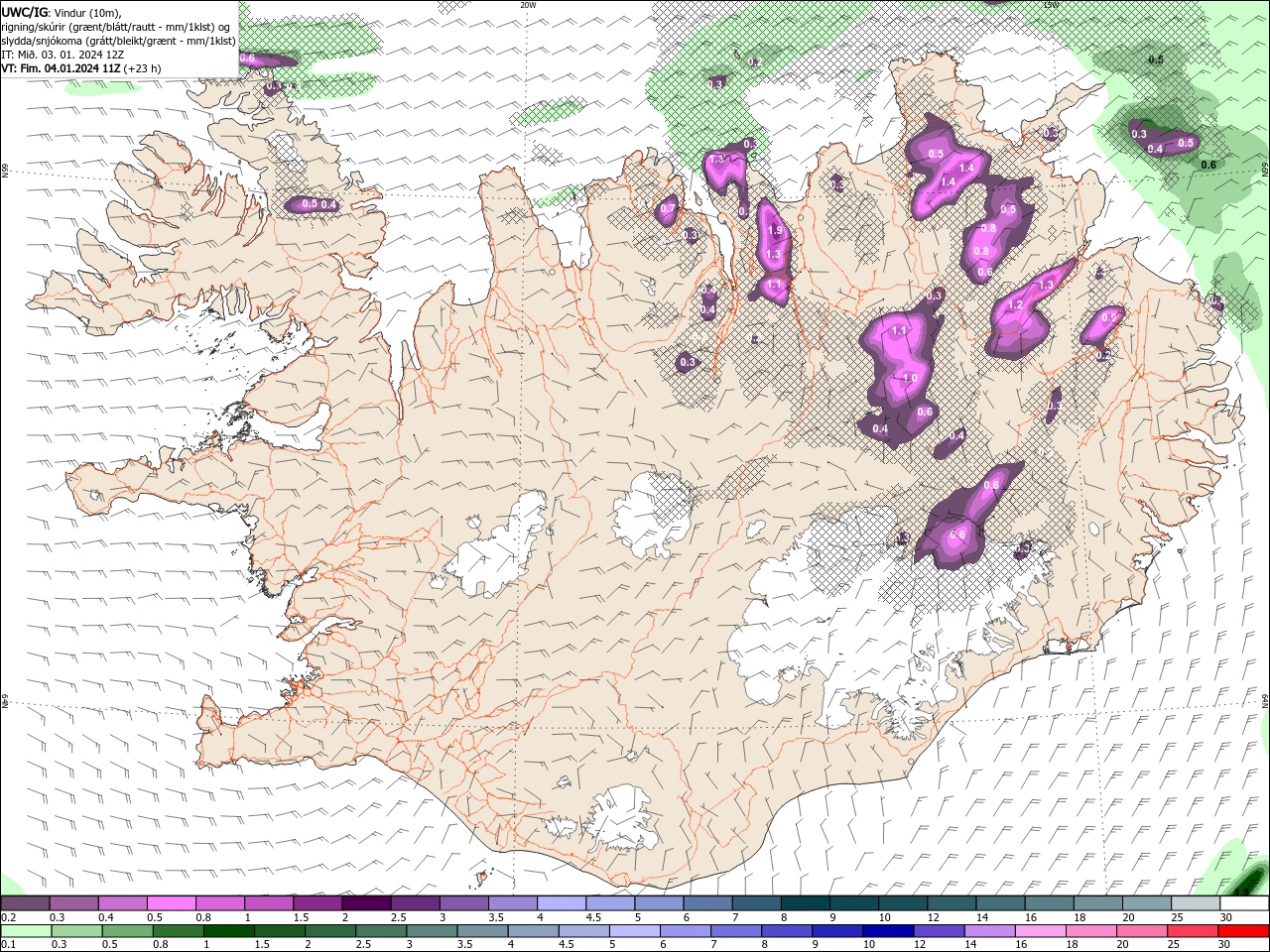The width and height of the screenshot is (1270, 952).
Task: Pick the violet 14 swatch in lower legend row
Action: coord(988,931)
